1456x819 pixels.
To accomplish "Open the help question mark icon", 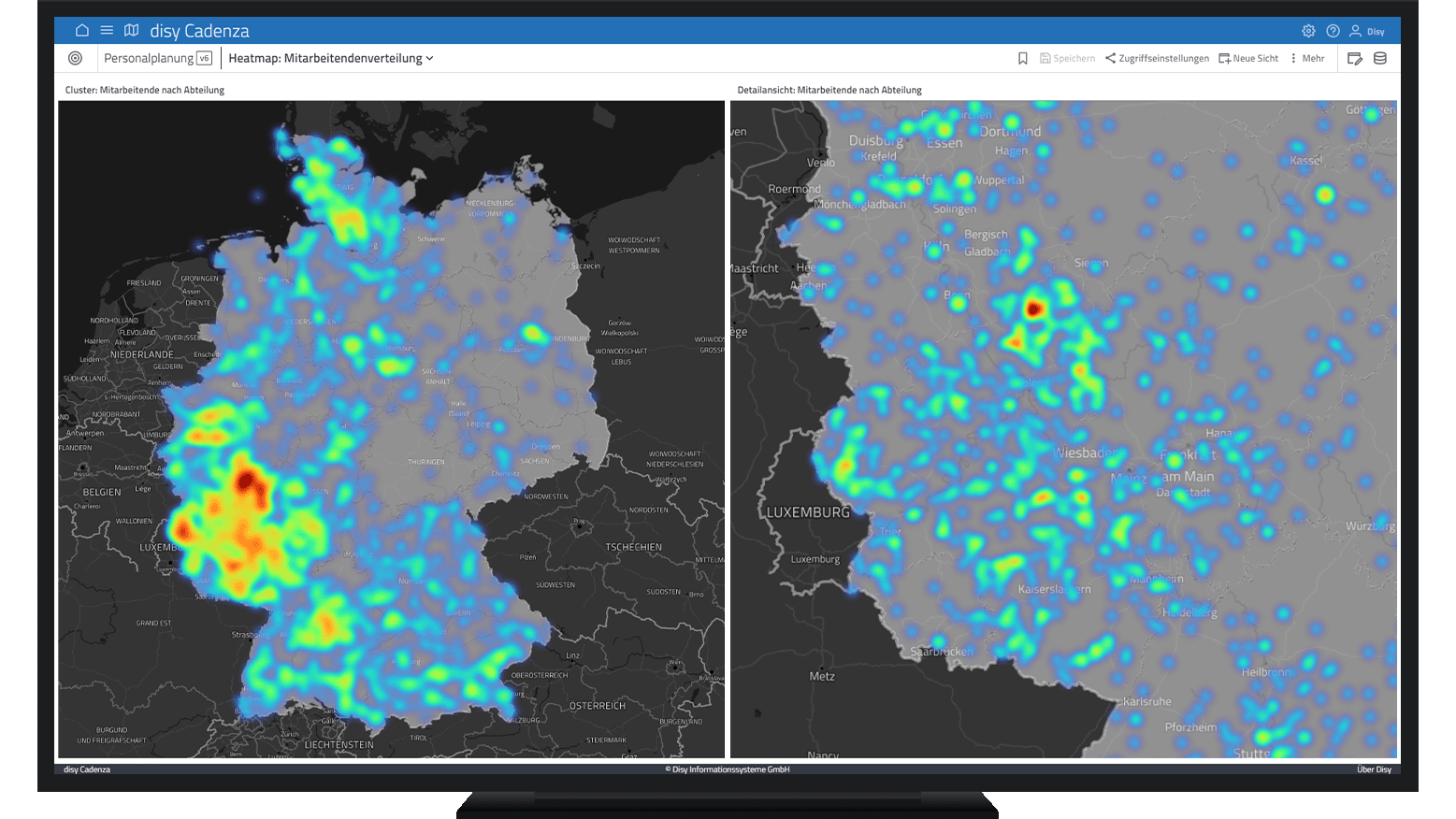I will coord(1333,30).
